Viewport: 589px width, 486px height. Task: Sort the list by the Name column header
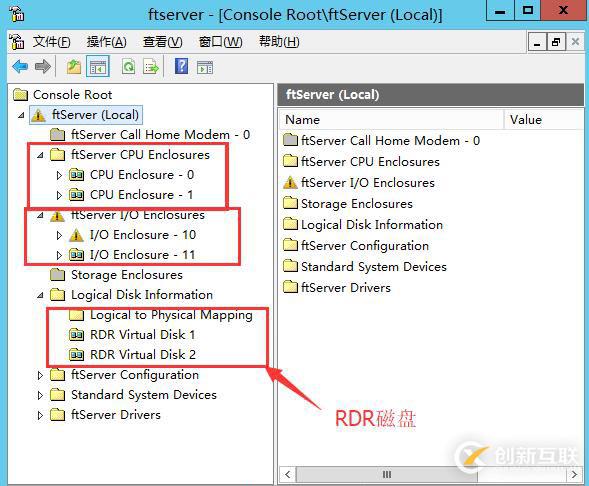click(x=391, y=120)
